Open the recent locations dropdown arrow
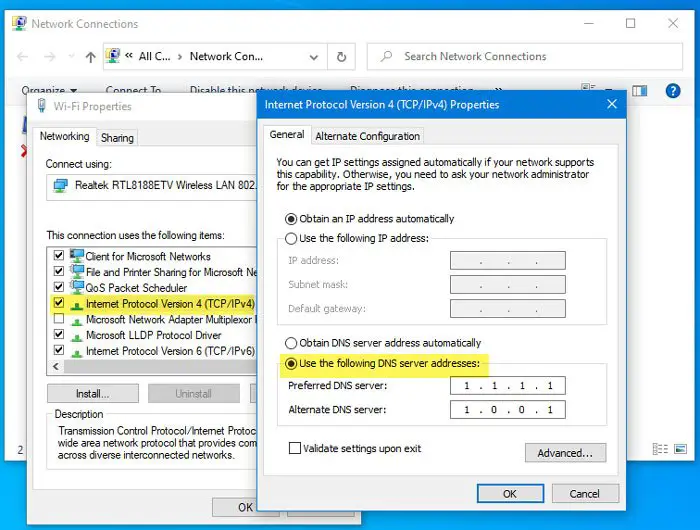This screenshot has height=530, width=700. [71, 56]
